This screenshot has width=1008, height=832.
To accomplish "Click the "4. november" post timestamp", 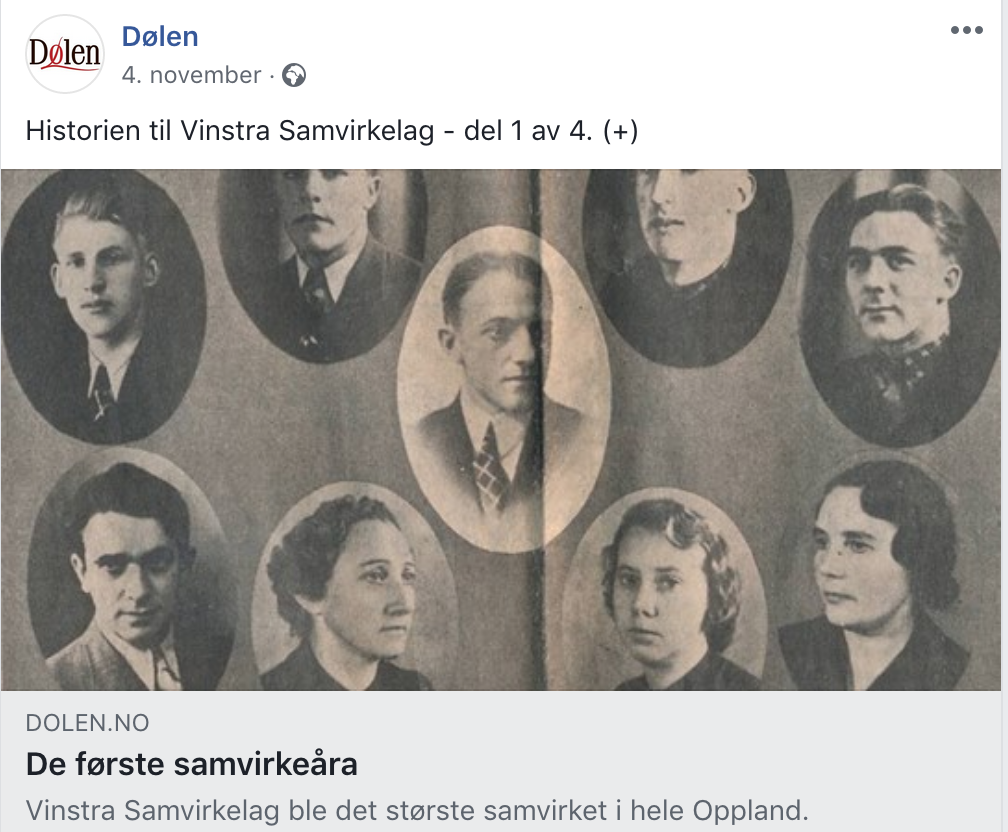I will pos(191,75).
